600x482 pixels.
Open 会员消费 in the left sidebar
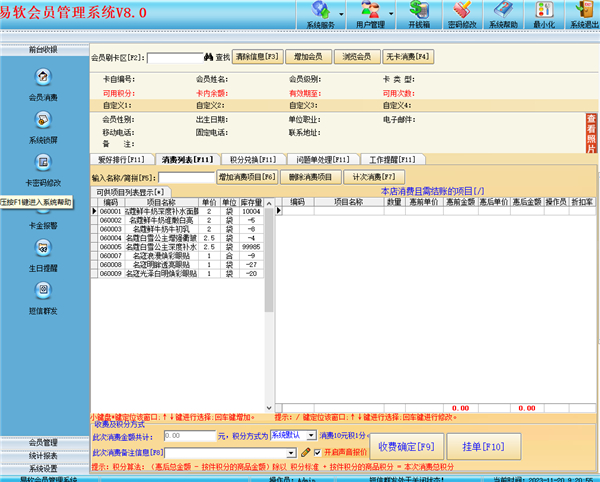pyautogui.click(x=44, y=78)
